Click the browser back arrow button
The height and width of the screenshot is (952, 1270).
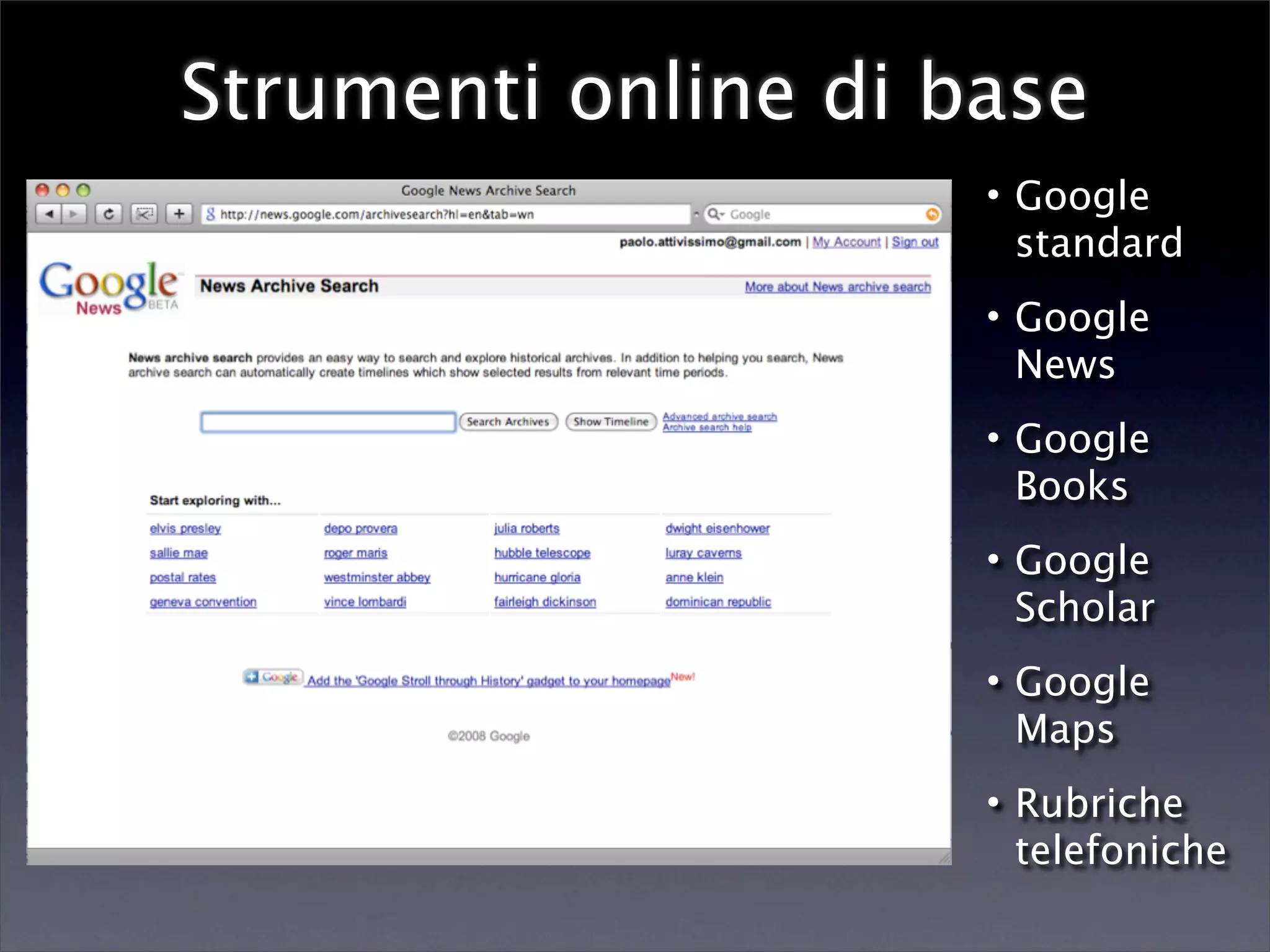[49, 214]
